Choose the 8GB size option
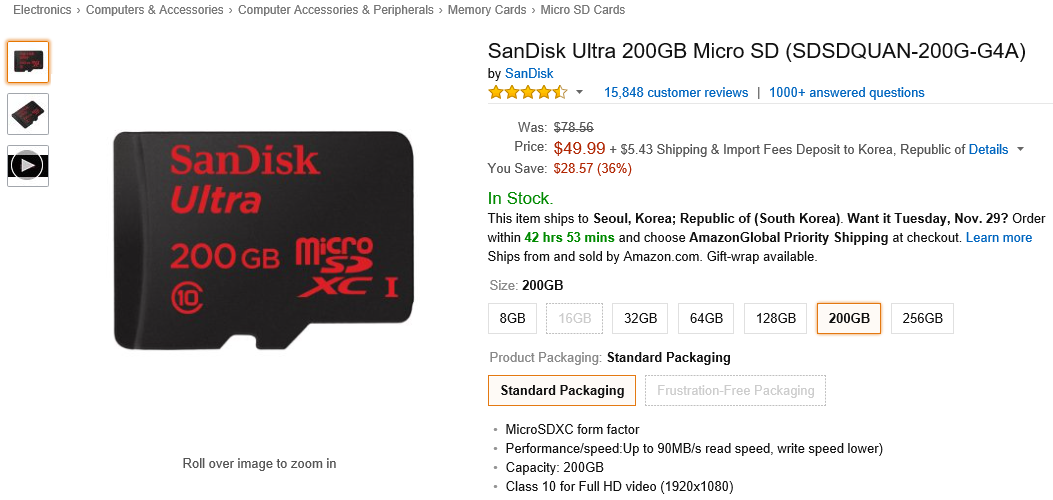 tap(512, 319)
